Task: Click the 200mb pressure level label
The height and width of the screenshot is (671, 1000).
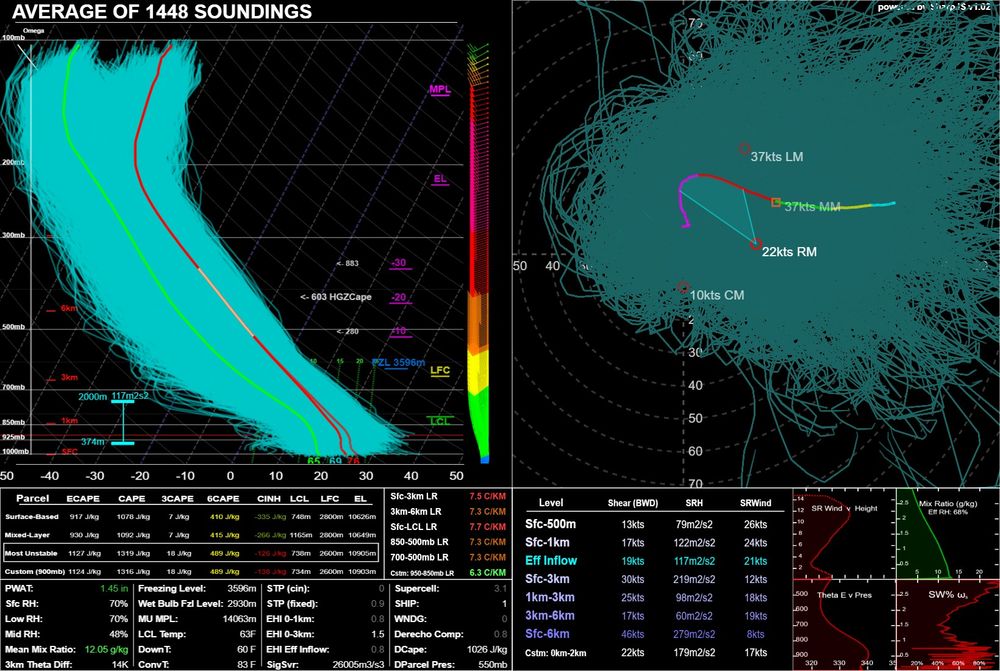Action: click(x=13, y=162)
